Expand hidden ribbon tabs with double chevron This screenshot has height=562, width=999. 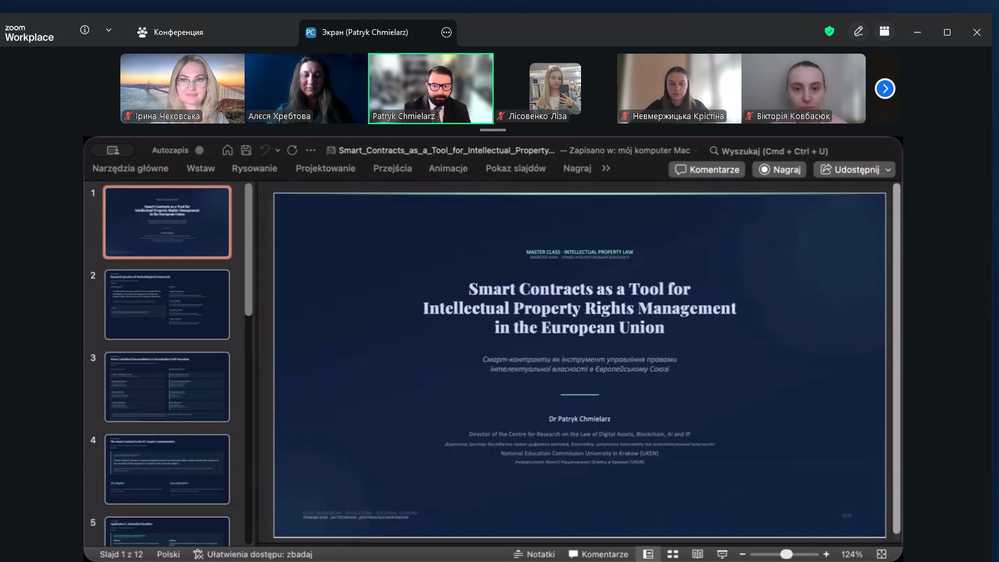click(606, 169)
